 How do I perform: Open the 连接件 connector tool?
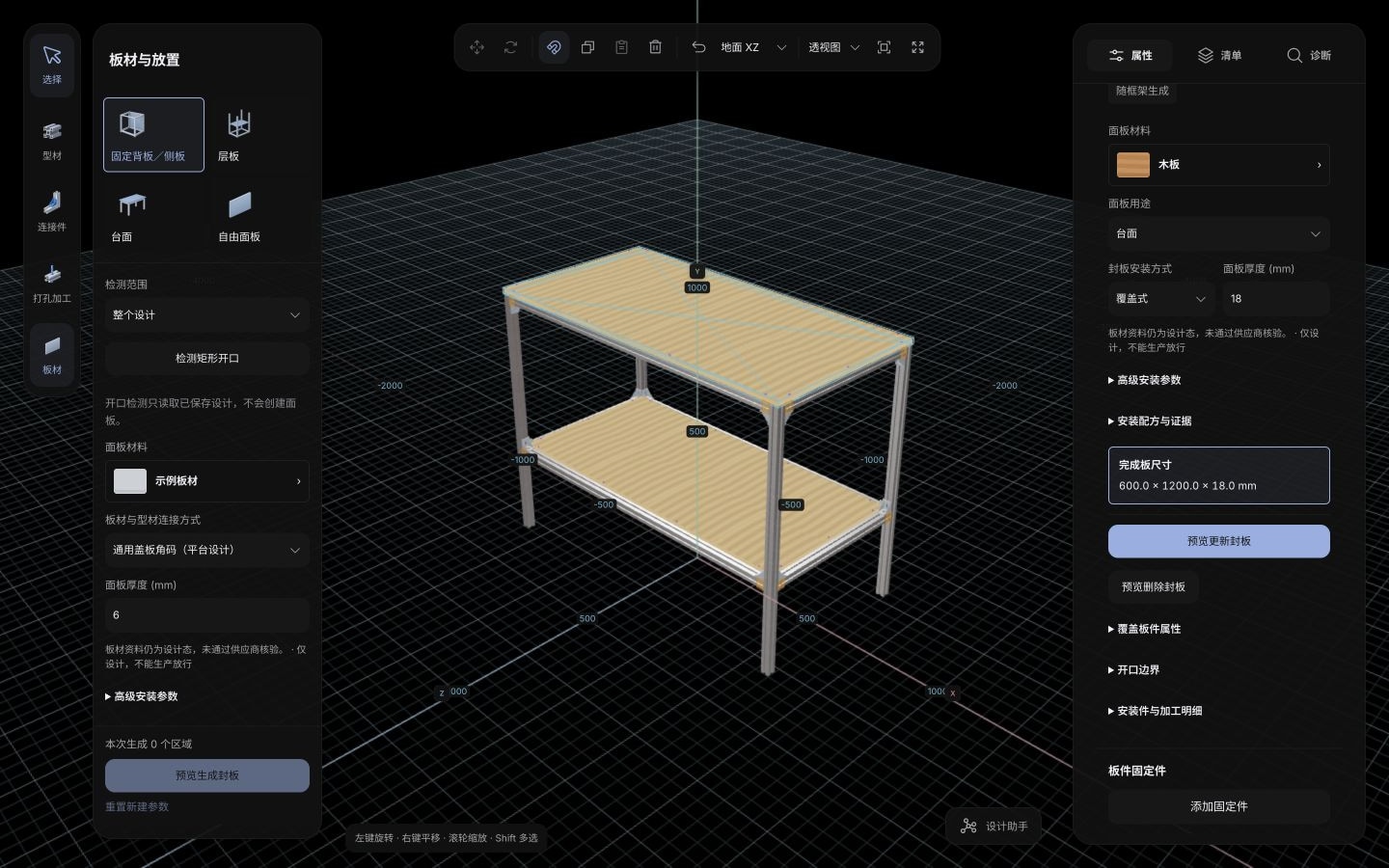52,211
